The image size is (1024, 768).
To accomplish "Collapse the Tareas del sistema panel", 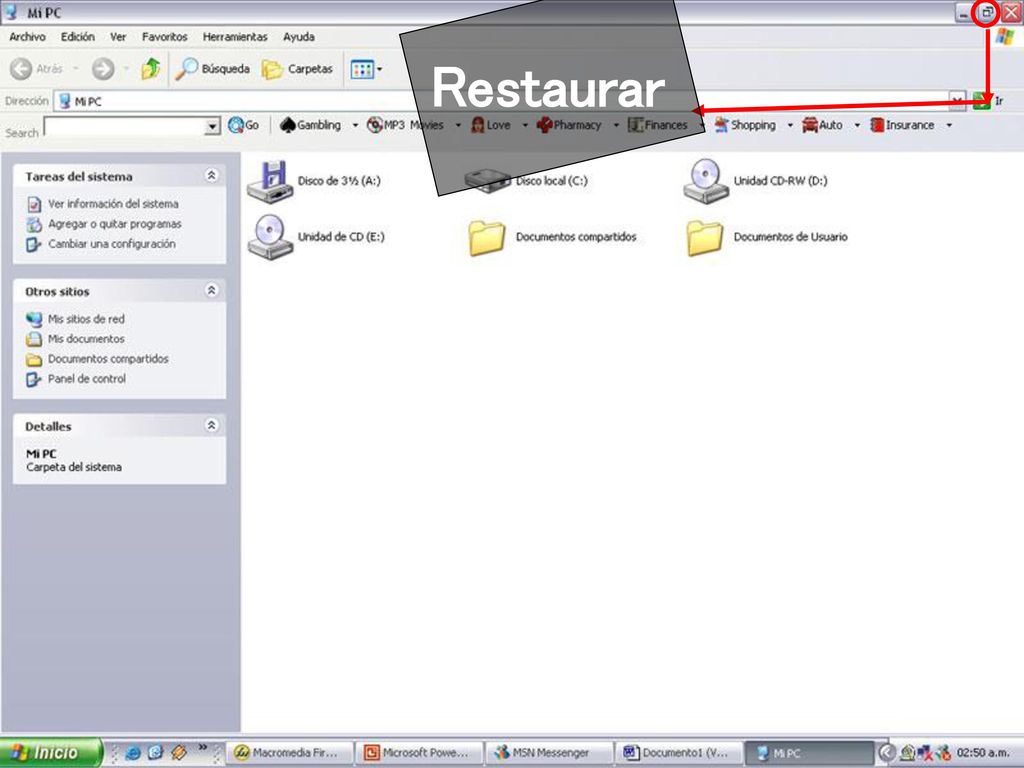I will tap(212, 175).
